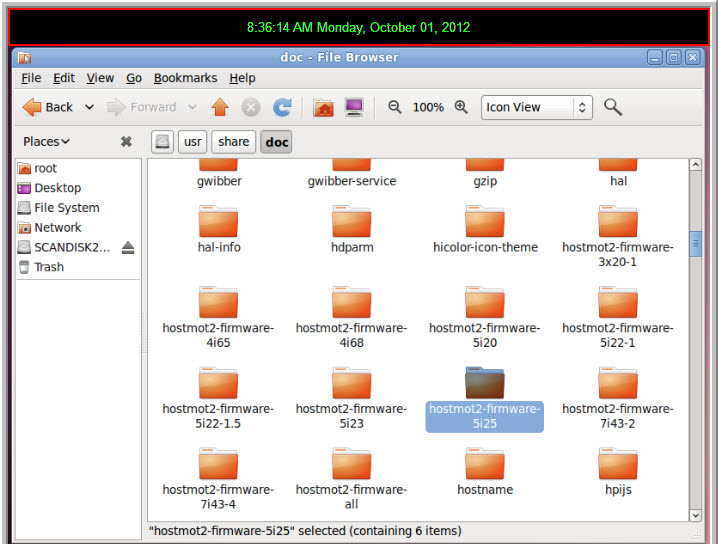
Task: Eject the SCANDISK2 drive
Action: coord(128,248)
